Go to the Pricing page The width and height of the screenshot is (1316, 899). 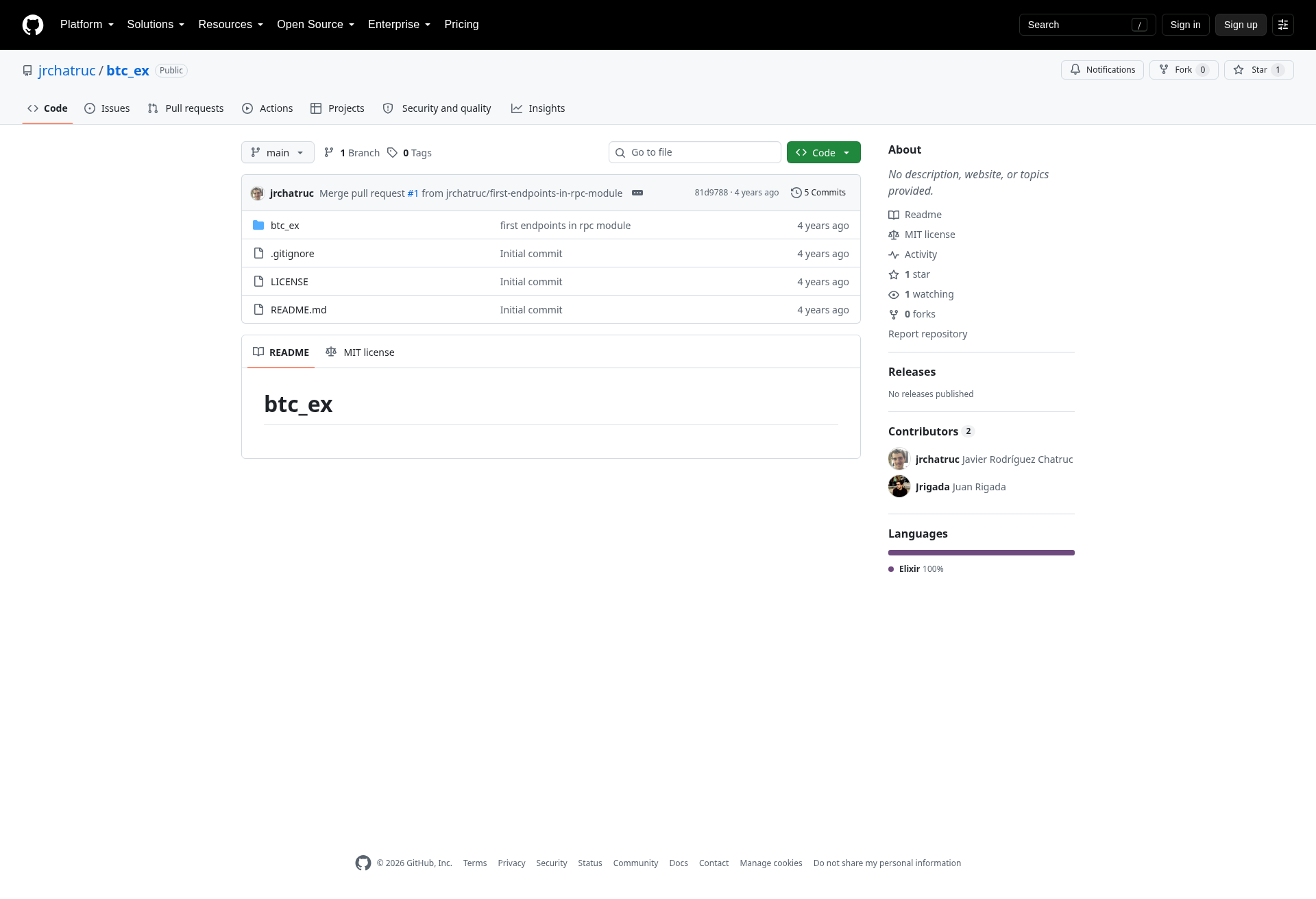461,25
